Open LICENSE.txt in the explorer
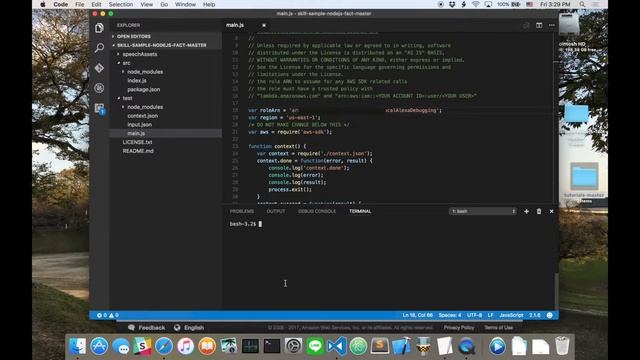Screen dimensions: 640x360 click(138, 142)
